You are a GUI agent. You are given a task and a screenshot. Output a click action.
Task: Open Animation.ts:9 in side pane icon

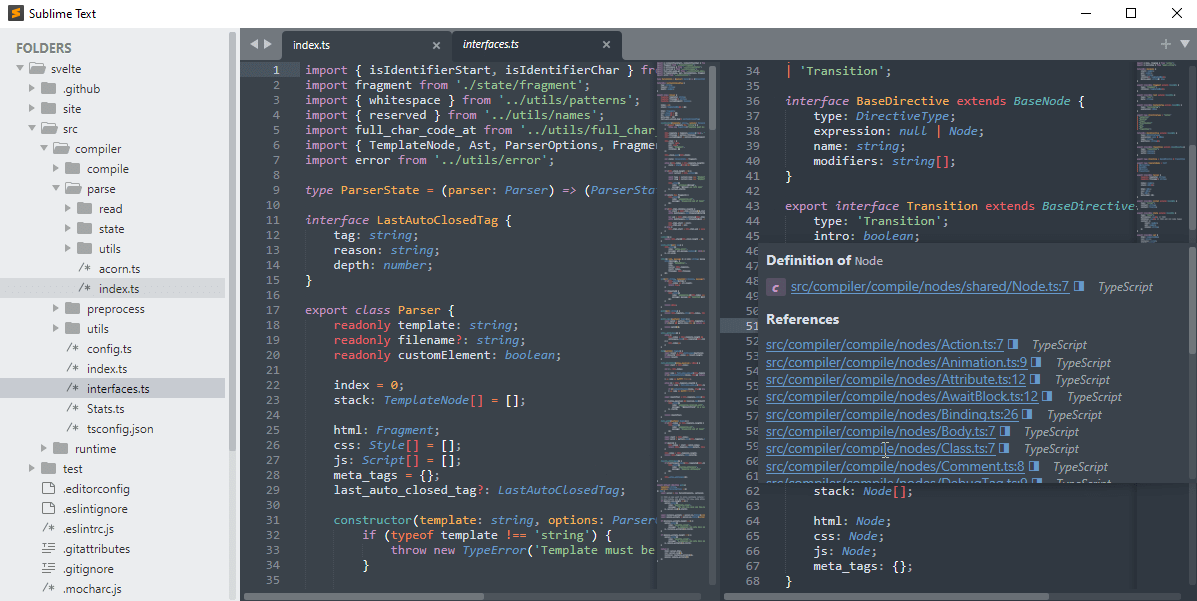coord(1037,363)
